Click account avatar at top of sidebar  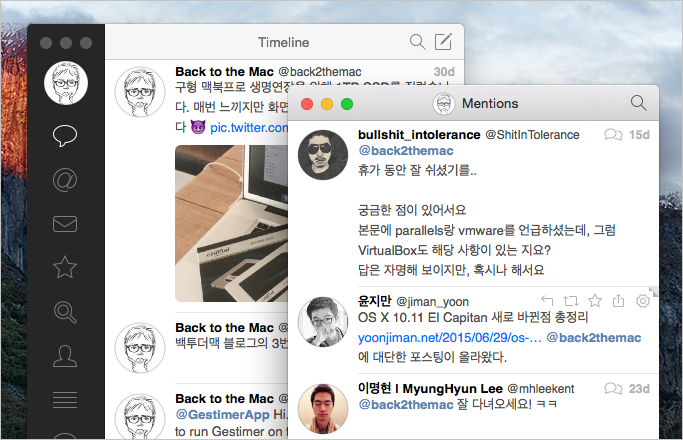[x=66, y=83]
